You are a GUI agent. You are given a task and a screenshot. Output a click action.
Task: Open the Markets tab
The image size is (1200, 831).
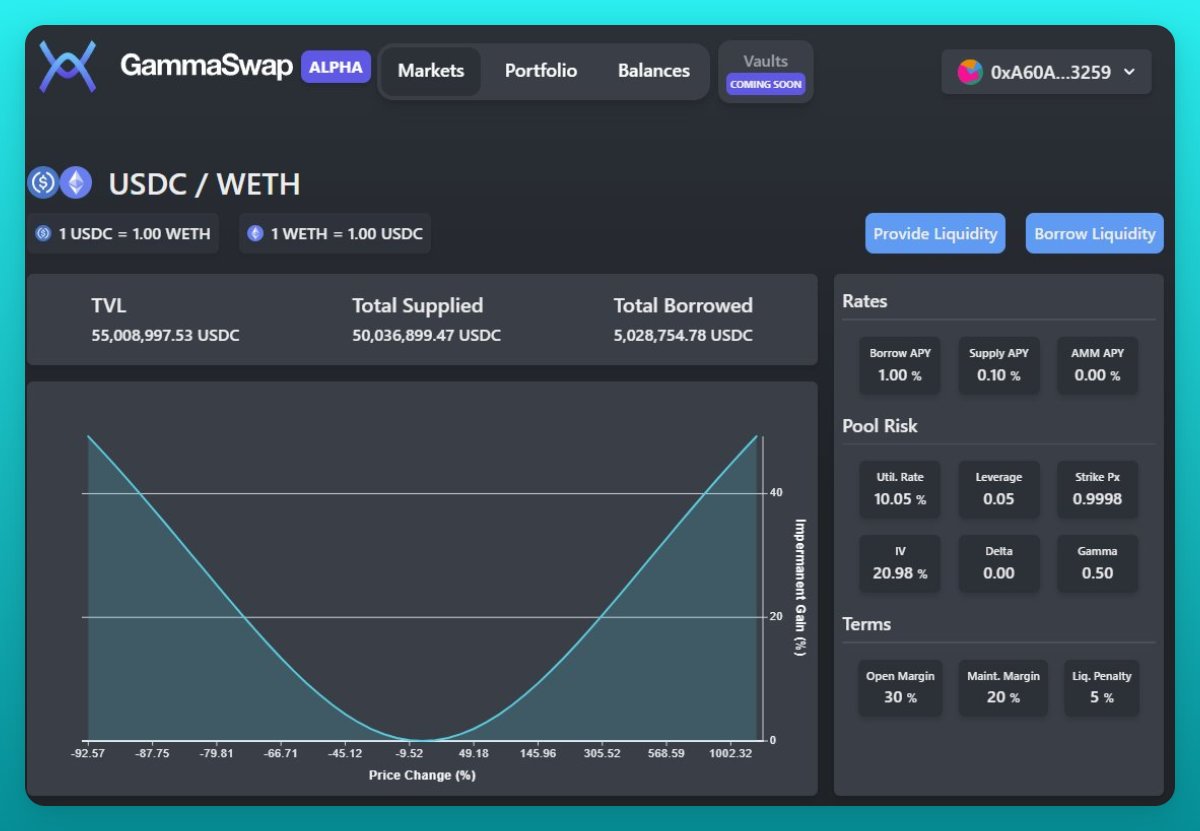431,71
